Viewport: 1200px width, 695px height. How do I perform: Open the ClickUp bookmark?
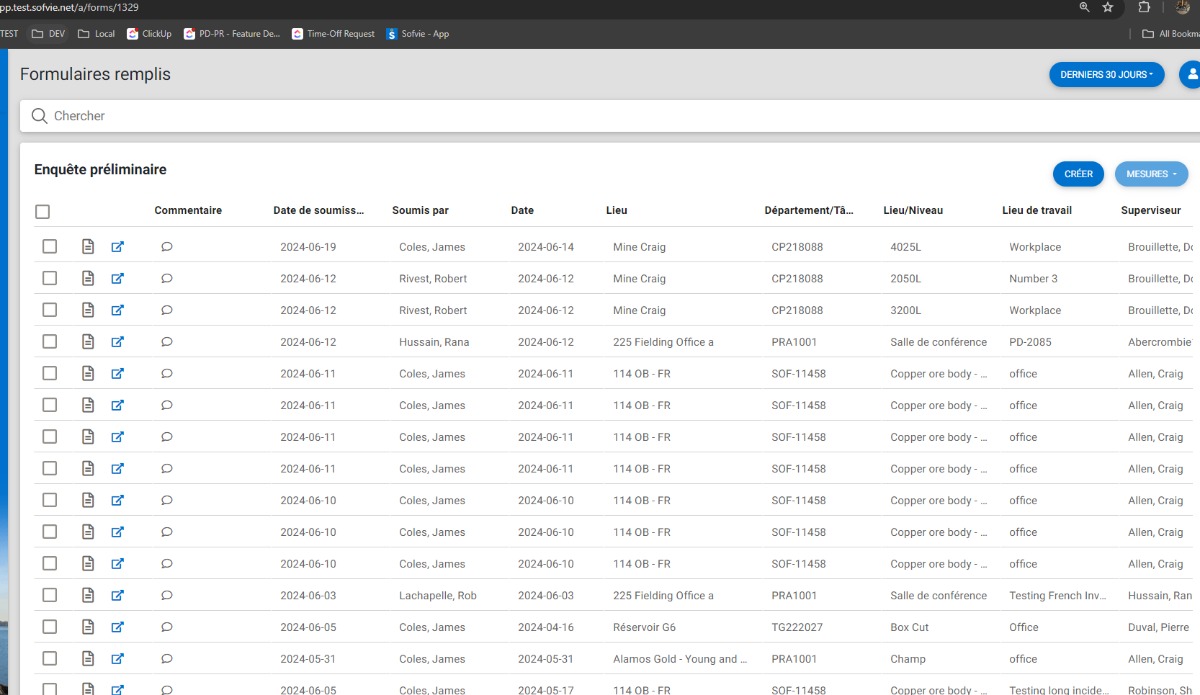[x=149, y=34]
